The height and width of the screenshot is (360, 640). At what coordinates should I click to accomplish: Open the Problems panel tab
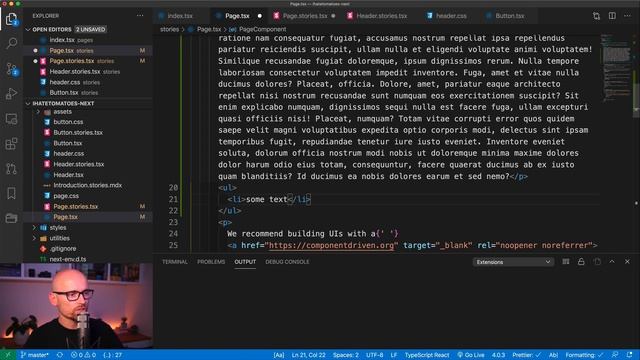pyautogui.click(x=211, y=262)
